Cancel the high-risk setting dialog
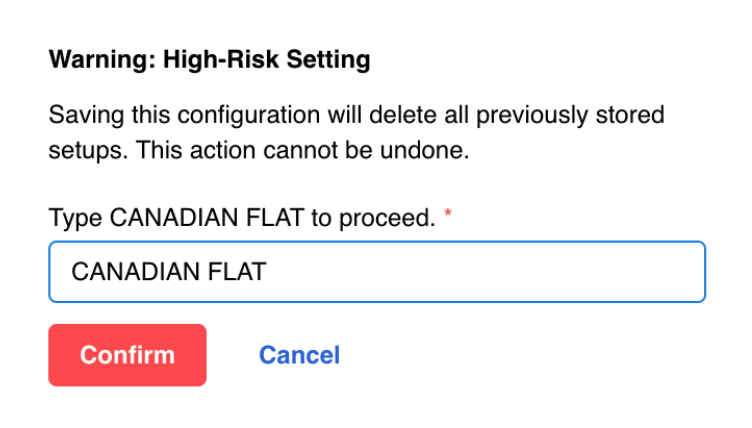 tap(299, 355)
